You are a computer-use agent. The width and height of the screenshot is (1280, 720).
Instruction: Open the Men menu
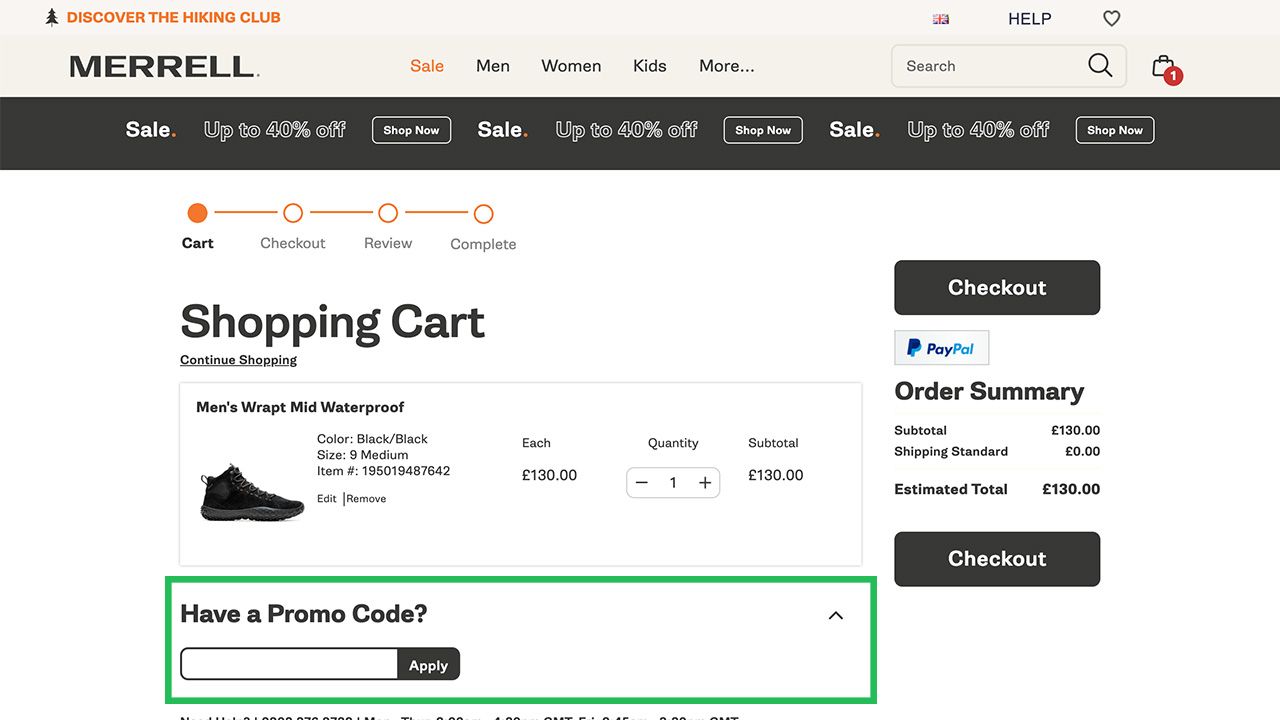(x=493, y=66)
